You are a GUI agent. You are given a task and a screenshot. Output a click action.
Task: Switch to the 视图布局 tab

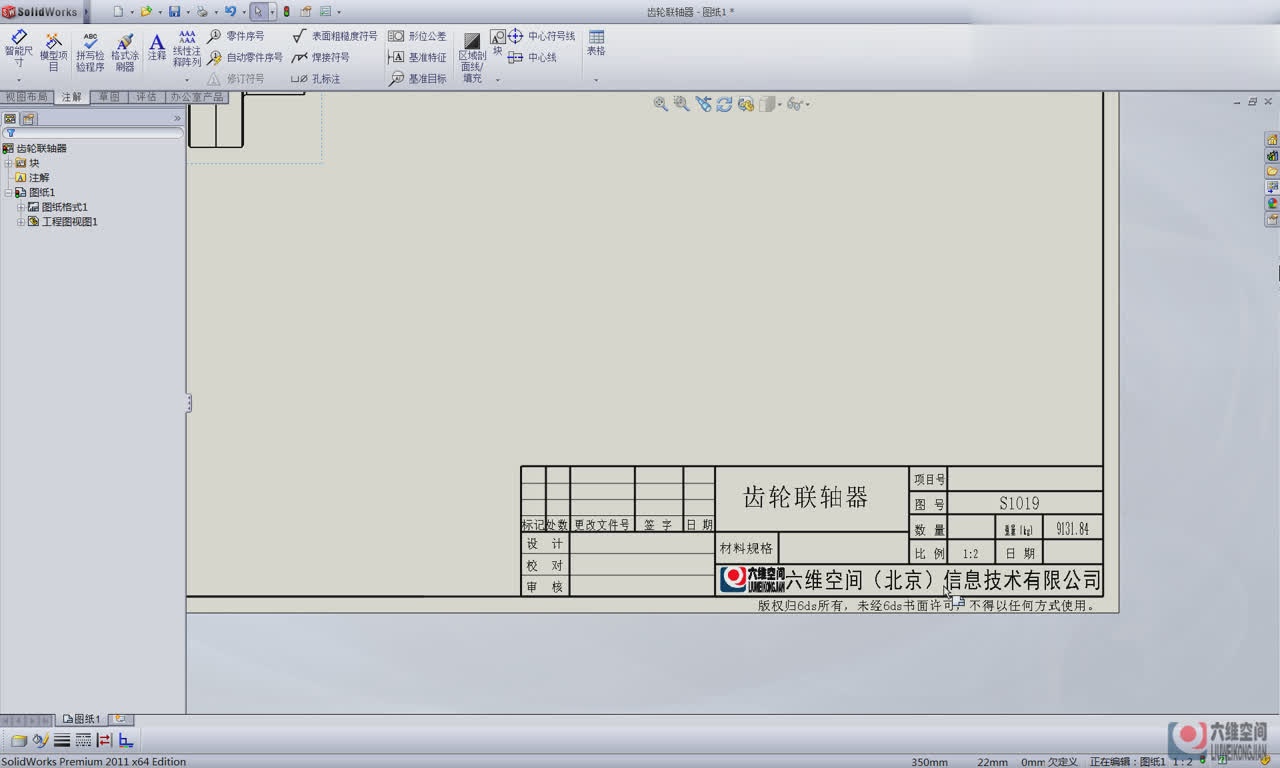26,97
